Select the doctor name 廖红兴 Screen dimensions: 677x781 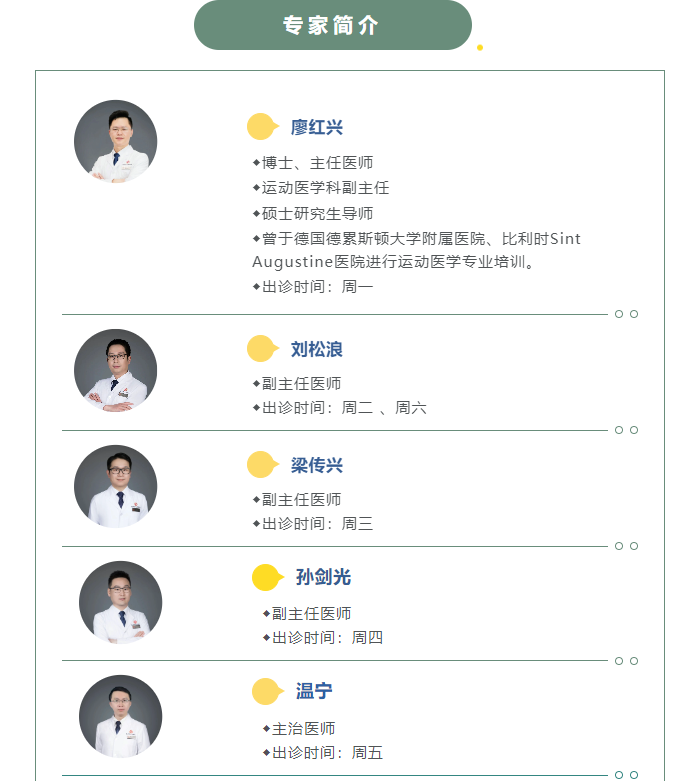point(317,127)
